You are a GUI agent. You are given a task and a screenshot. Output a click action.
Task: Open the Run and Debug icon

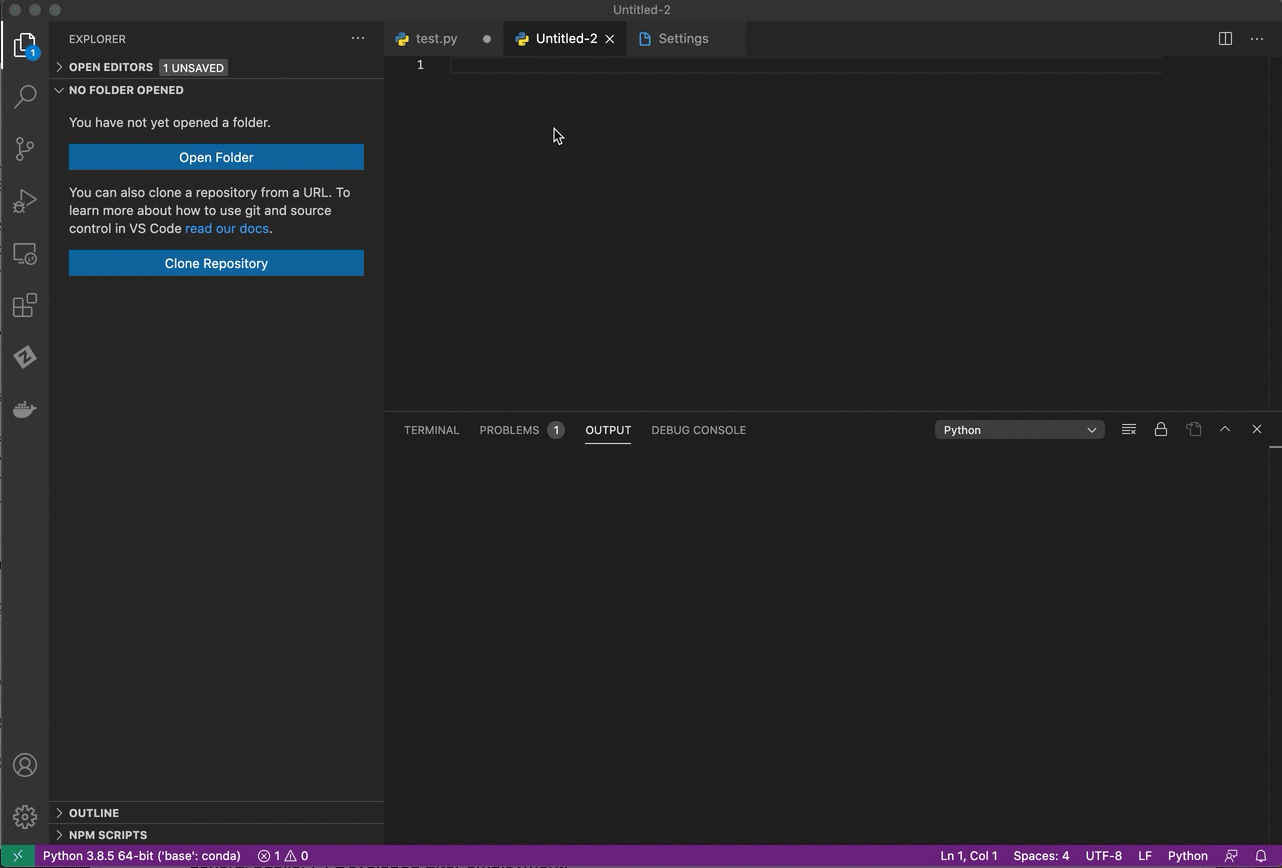(24, 200)
